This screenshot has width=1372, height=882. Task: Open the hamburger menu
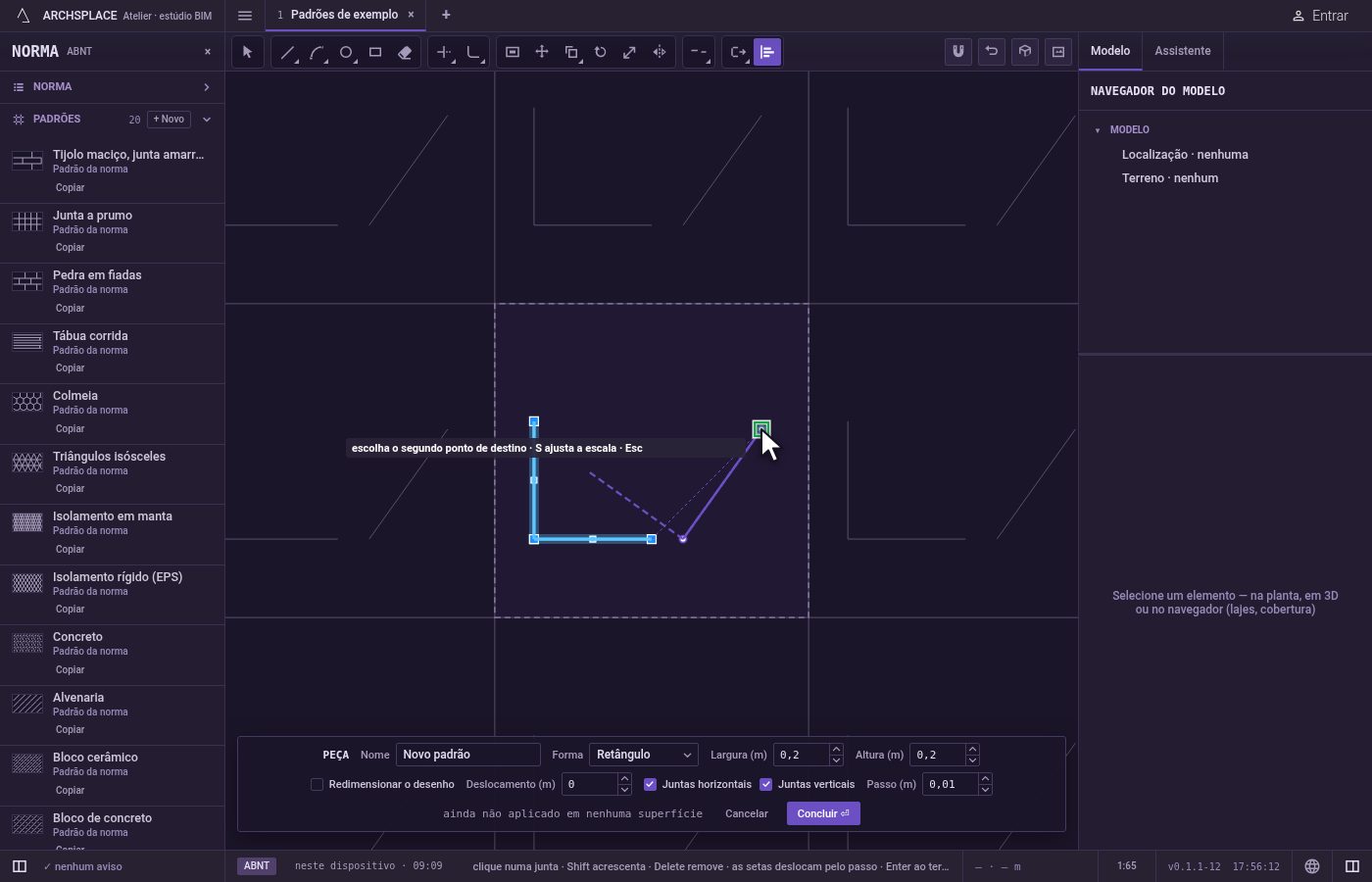click(245, 16)
